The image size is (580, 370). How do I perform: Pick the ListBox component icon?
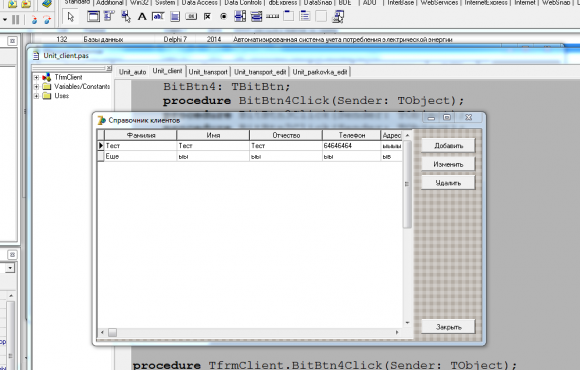point(240,17)
